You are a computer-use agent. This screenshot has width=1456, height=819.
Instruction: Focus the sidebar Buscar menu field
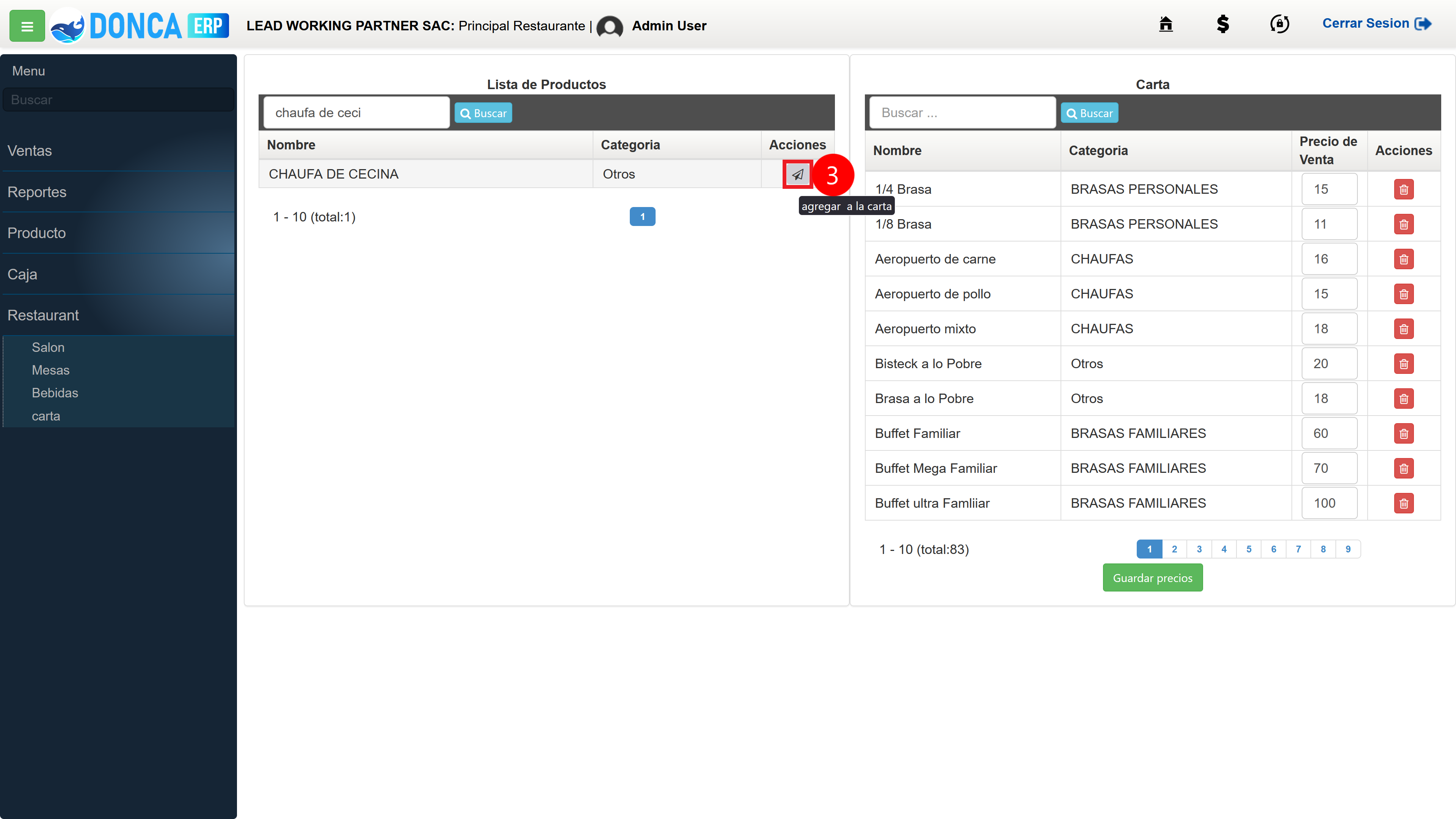118,99
